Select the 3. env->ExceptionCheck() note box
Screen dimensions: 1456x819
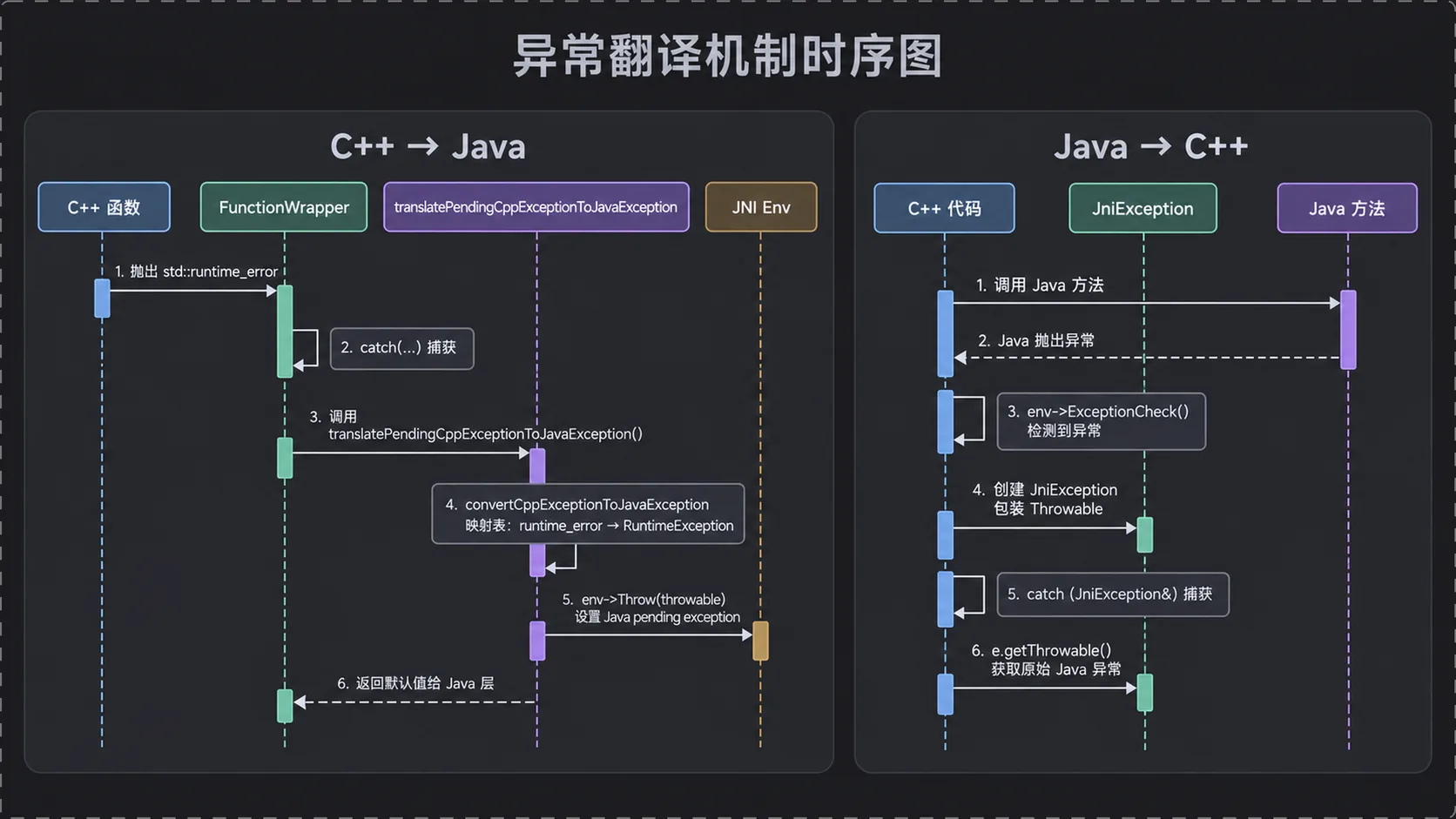(x=1102, y=421)
